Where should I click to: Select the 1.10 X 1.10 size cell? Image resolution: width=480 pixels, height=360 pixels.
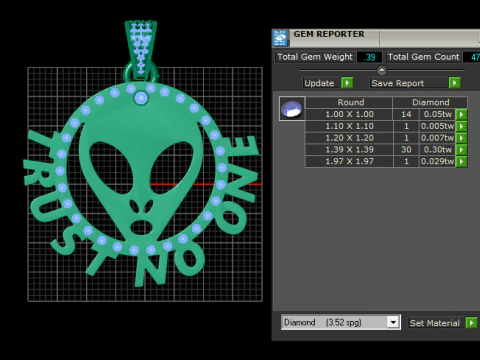[349, 126]
